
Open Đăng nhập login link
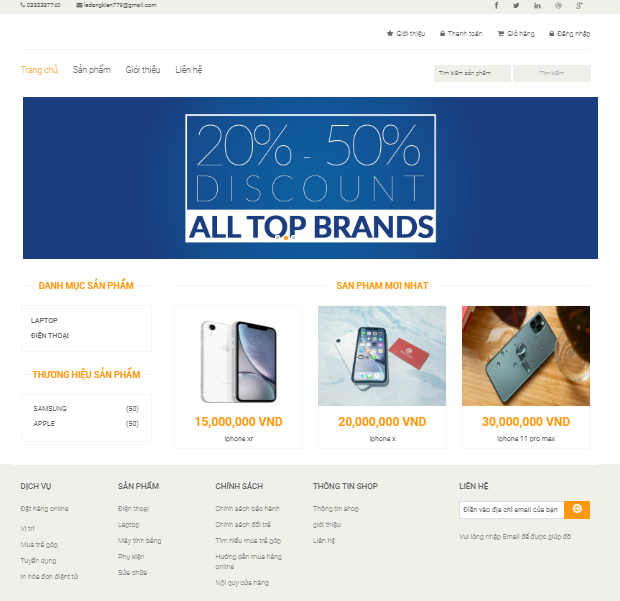click(x=569, y=34)
